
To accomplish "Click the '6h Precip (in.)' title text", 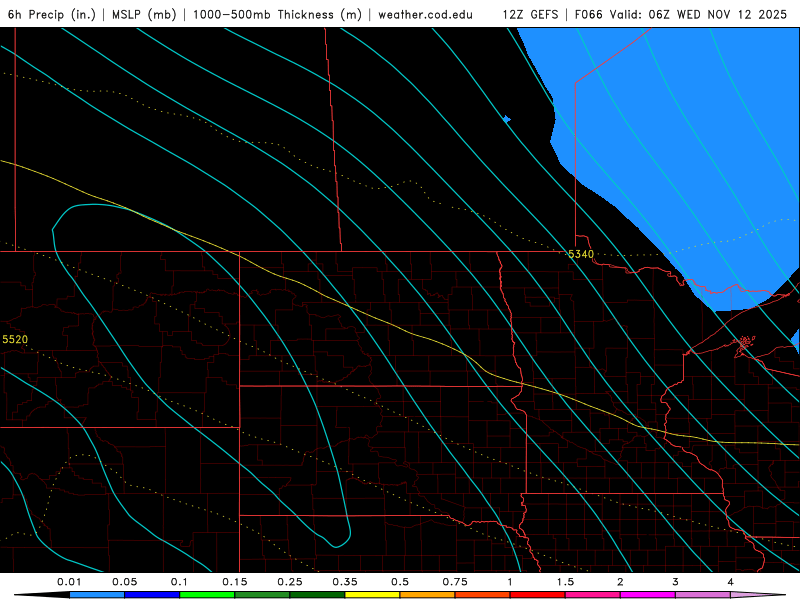I will click(x=52, y=14).
